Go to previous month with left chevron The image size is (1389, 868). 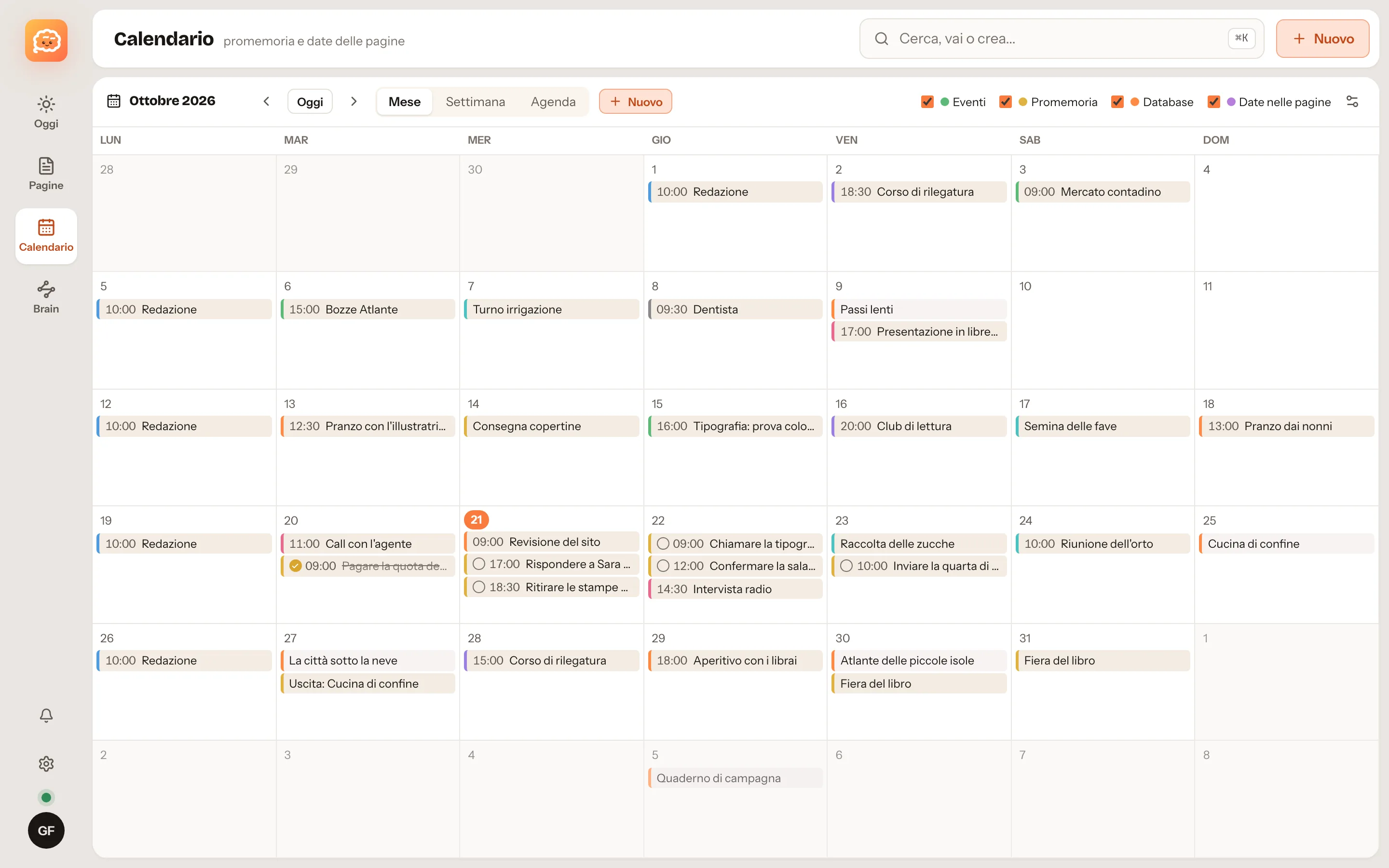point(266,102)
